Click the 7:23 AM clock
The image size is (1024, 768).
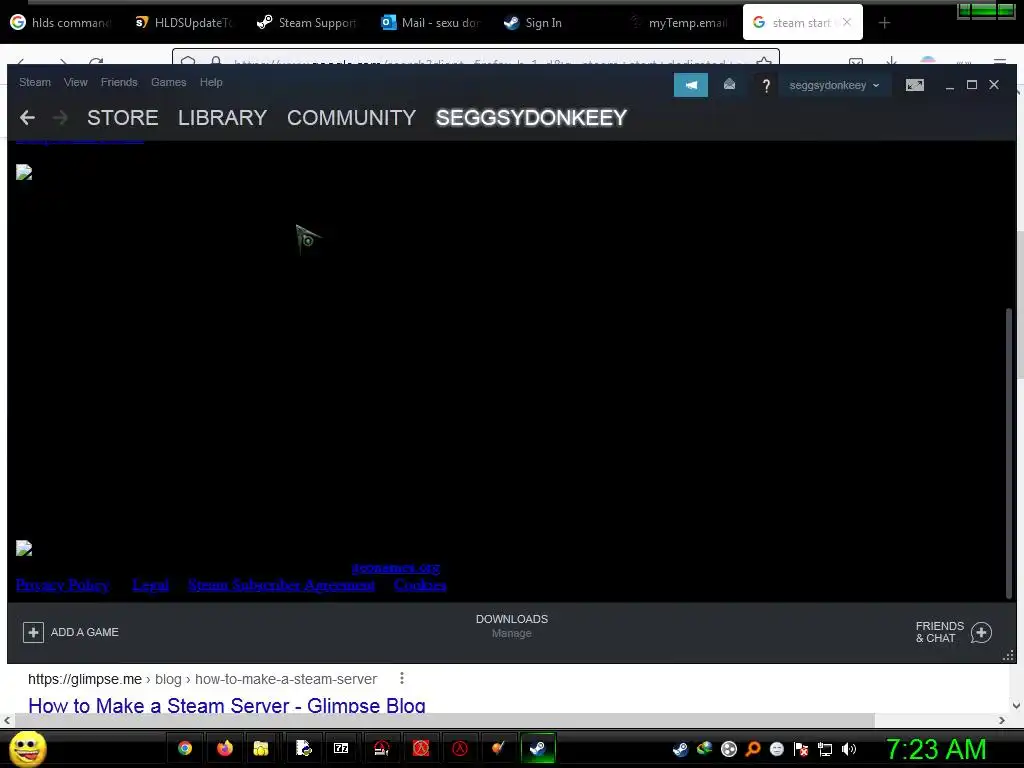click(935, 749)
